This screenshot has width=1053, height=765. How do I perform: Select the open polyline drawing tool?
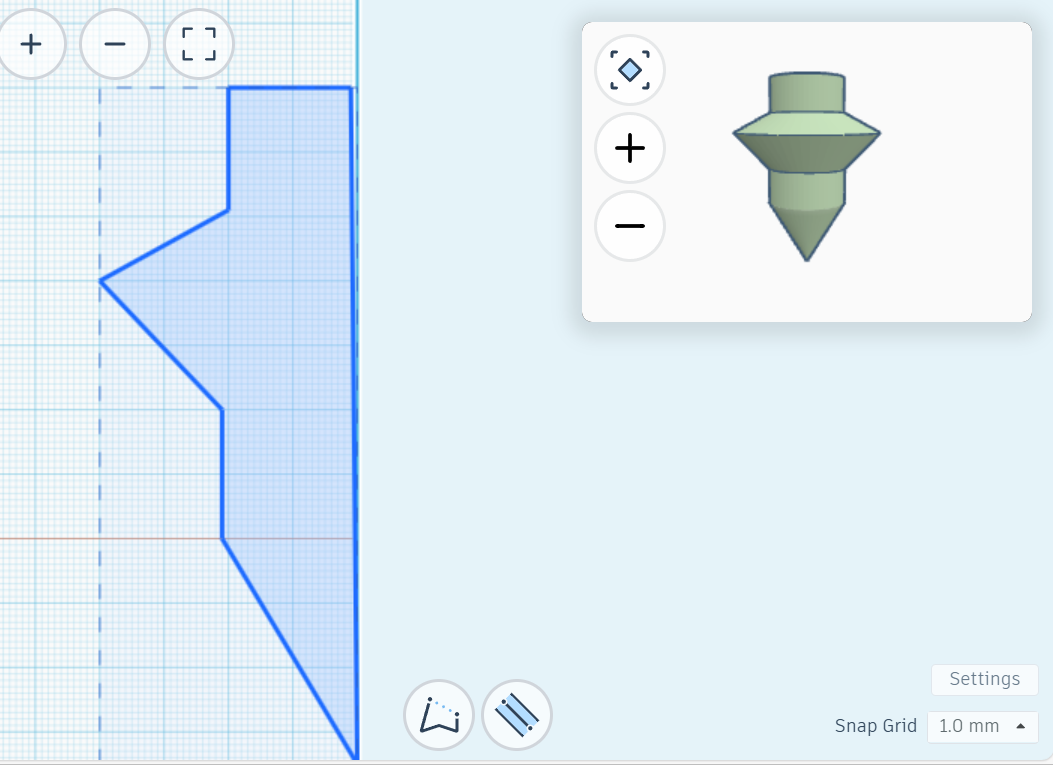point(439,715)
